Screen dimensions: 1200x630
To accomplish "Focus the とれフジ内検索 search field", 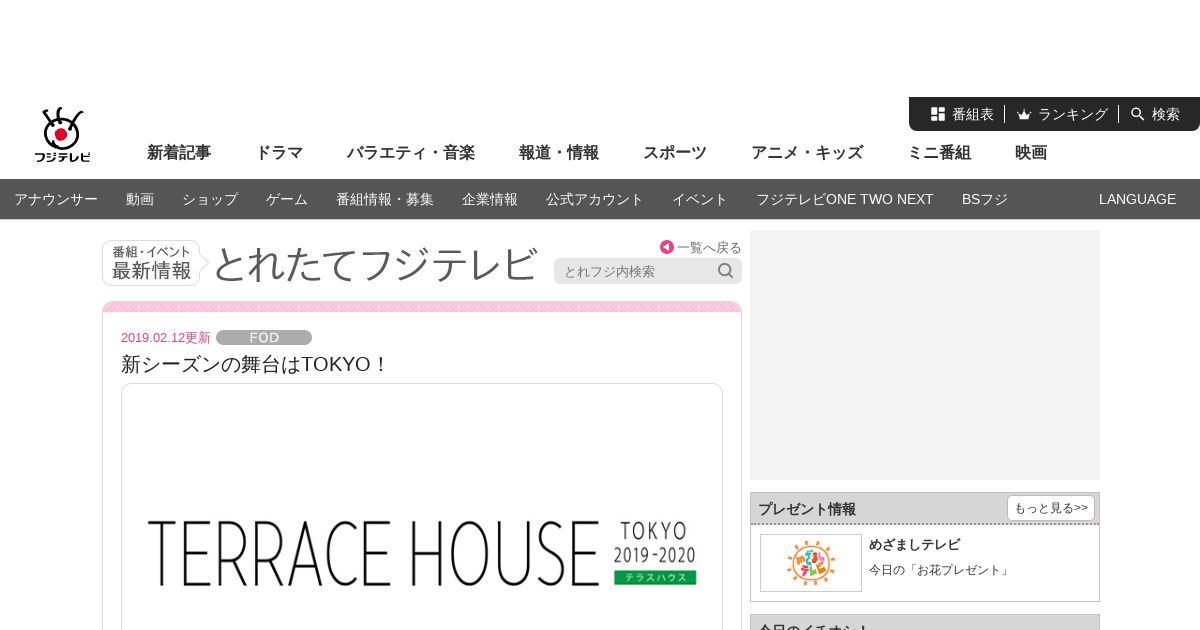I will [635, 271].
